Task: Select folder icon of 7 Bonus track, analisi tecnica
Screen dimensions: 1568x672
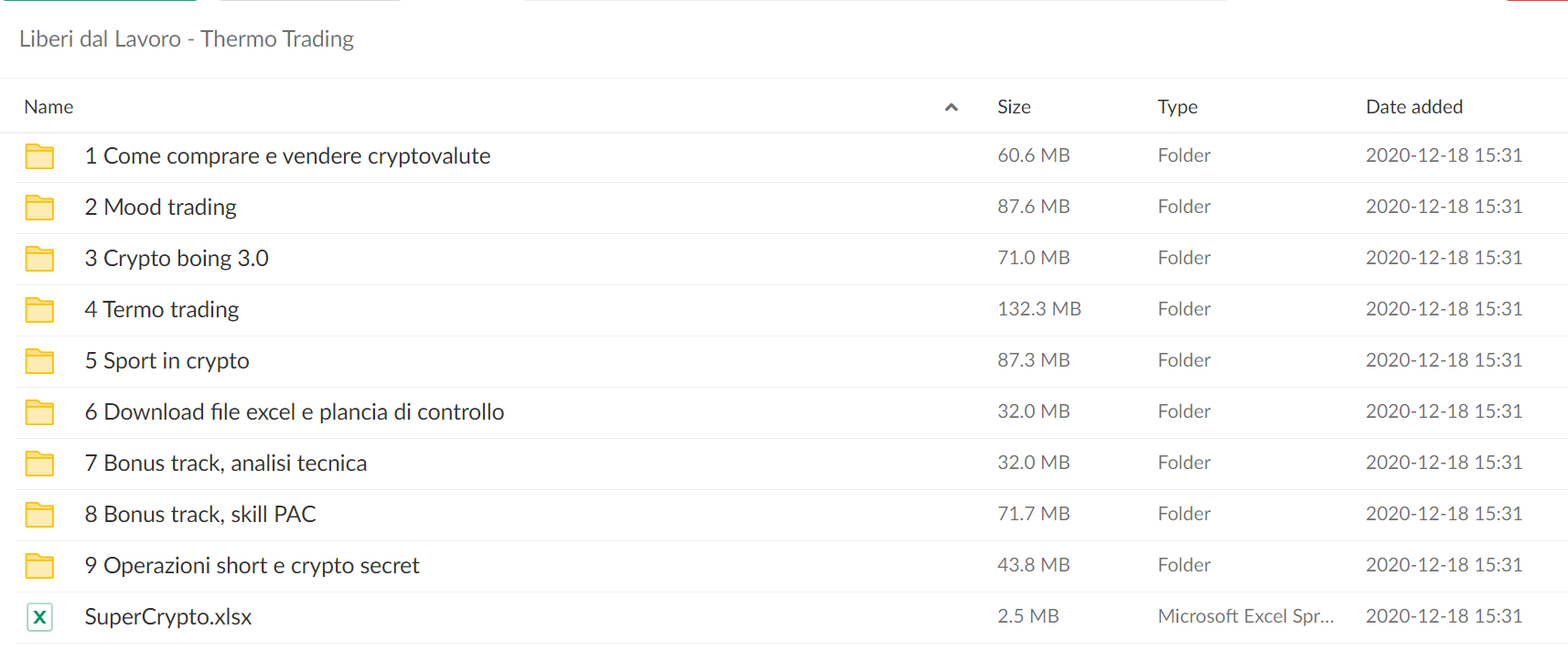Action: click(x=39, y=464)
